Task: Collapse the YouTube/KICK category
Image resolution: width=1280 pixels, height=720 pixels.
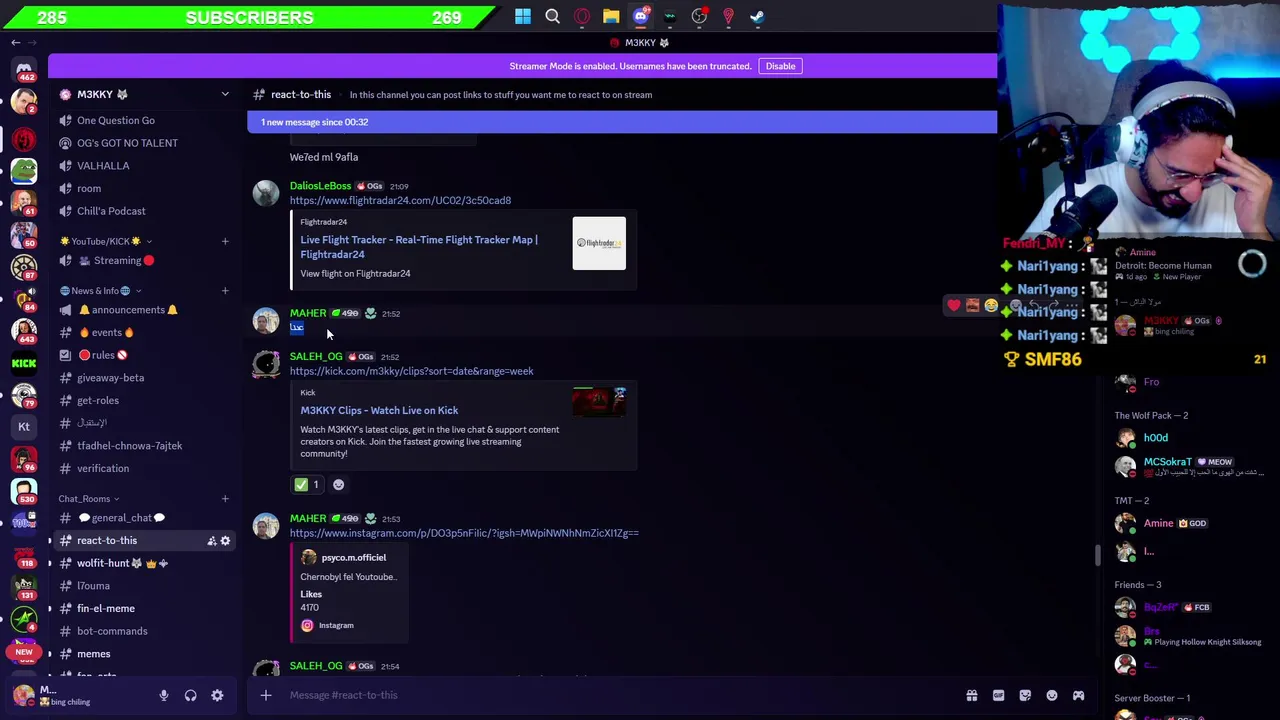Action: (x=104, y=241)
